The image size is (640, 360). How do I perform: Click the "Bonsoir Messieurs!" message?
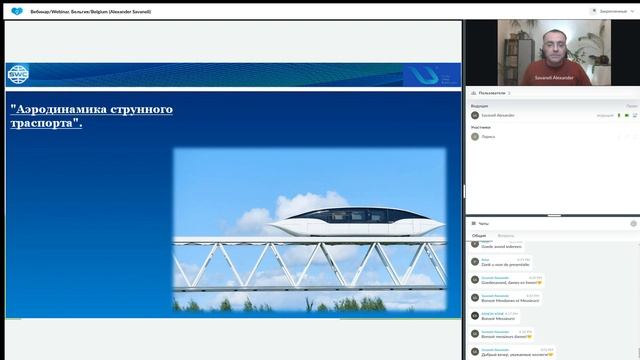click(500, 316)
